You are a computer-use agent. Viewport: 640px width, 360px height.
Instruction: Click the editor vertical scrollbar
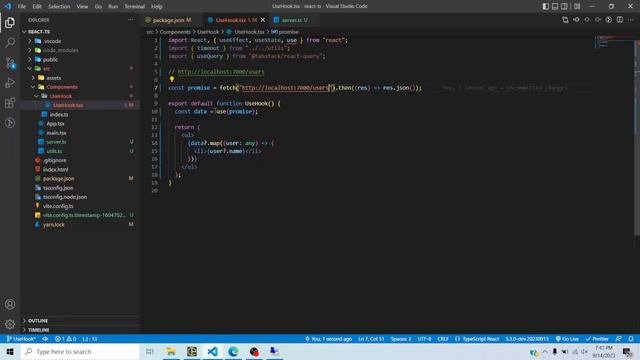coord(637,135)
